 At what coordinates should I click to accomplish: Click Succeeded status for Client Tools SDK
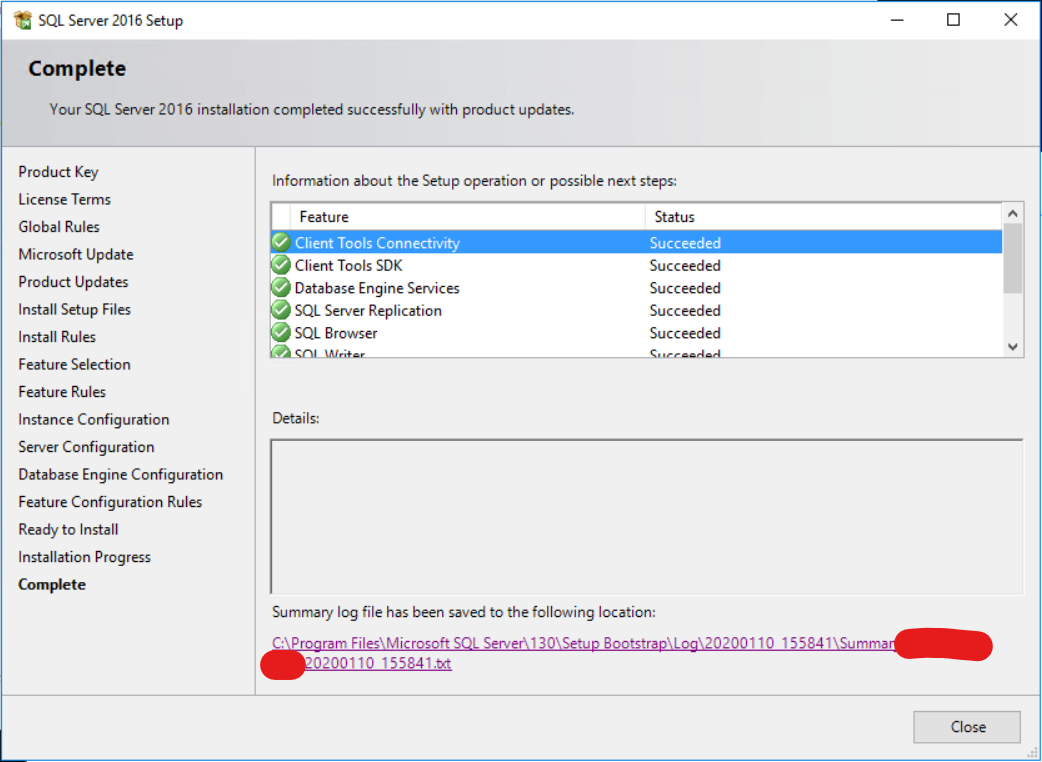pos(685,265)
